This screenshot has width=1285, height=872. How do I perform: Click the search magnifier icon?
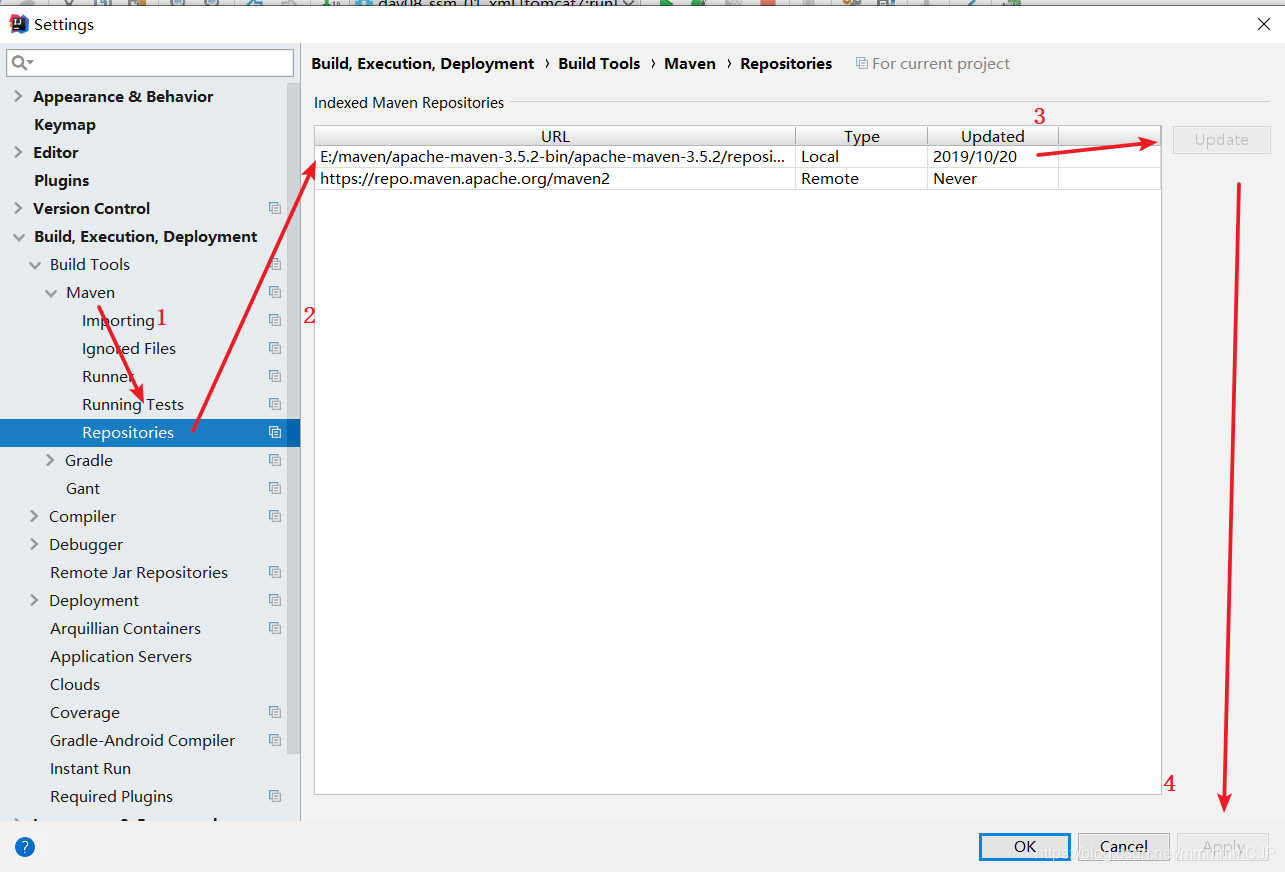coord(19,63)
